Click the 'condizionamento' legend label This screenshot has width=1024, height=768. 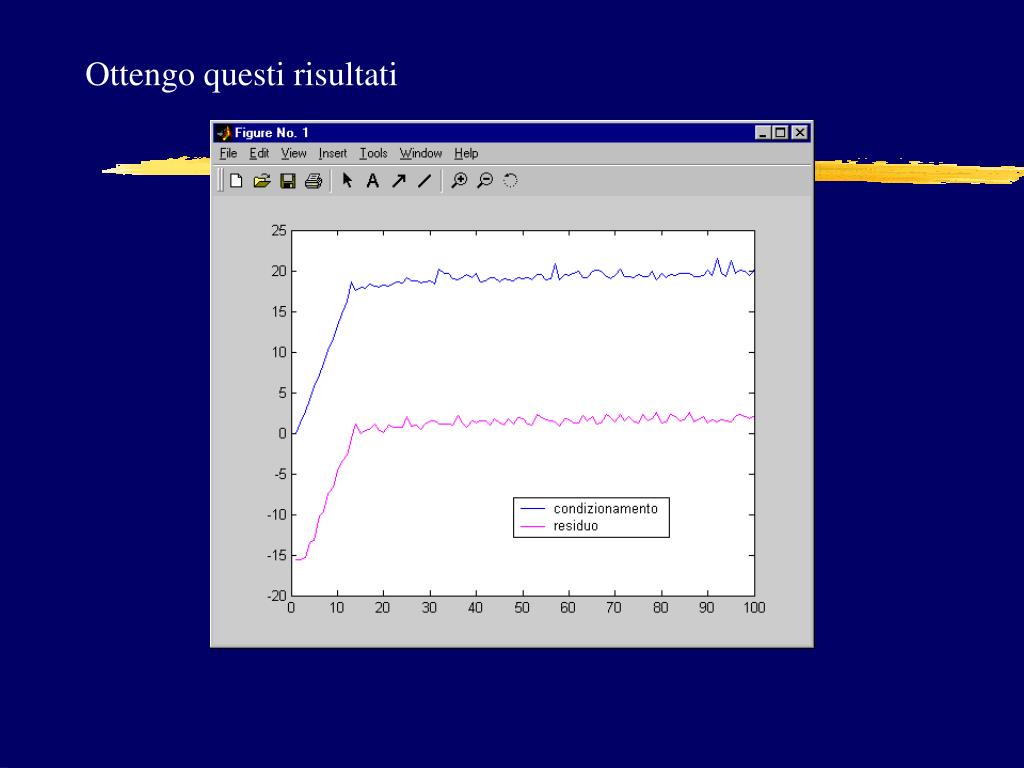pos(605,509)
